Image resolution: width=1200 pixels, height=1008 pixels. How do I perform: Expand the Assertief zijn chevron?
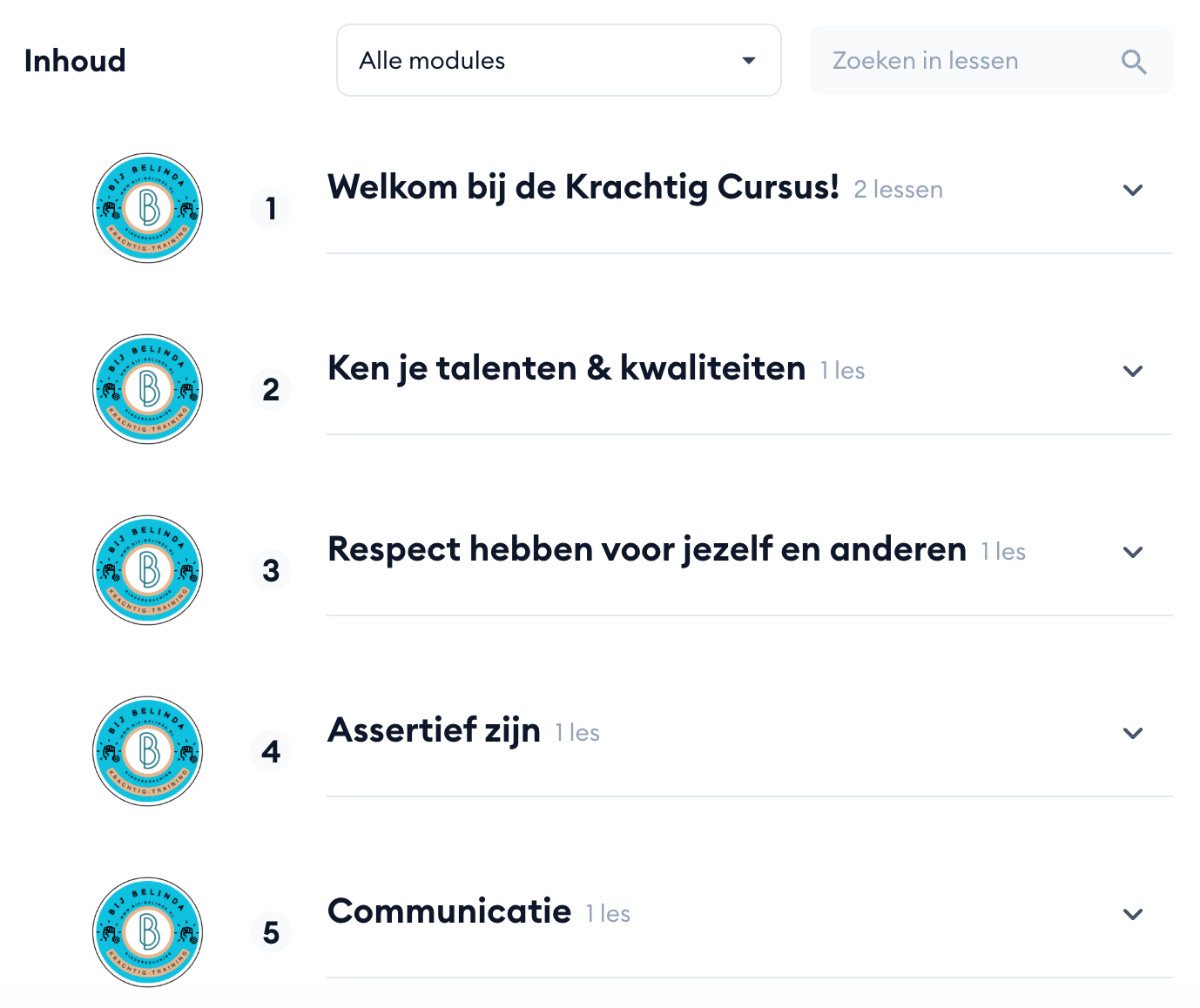coord(1132,733)
